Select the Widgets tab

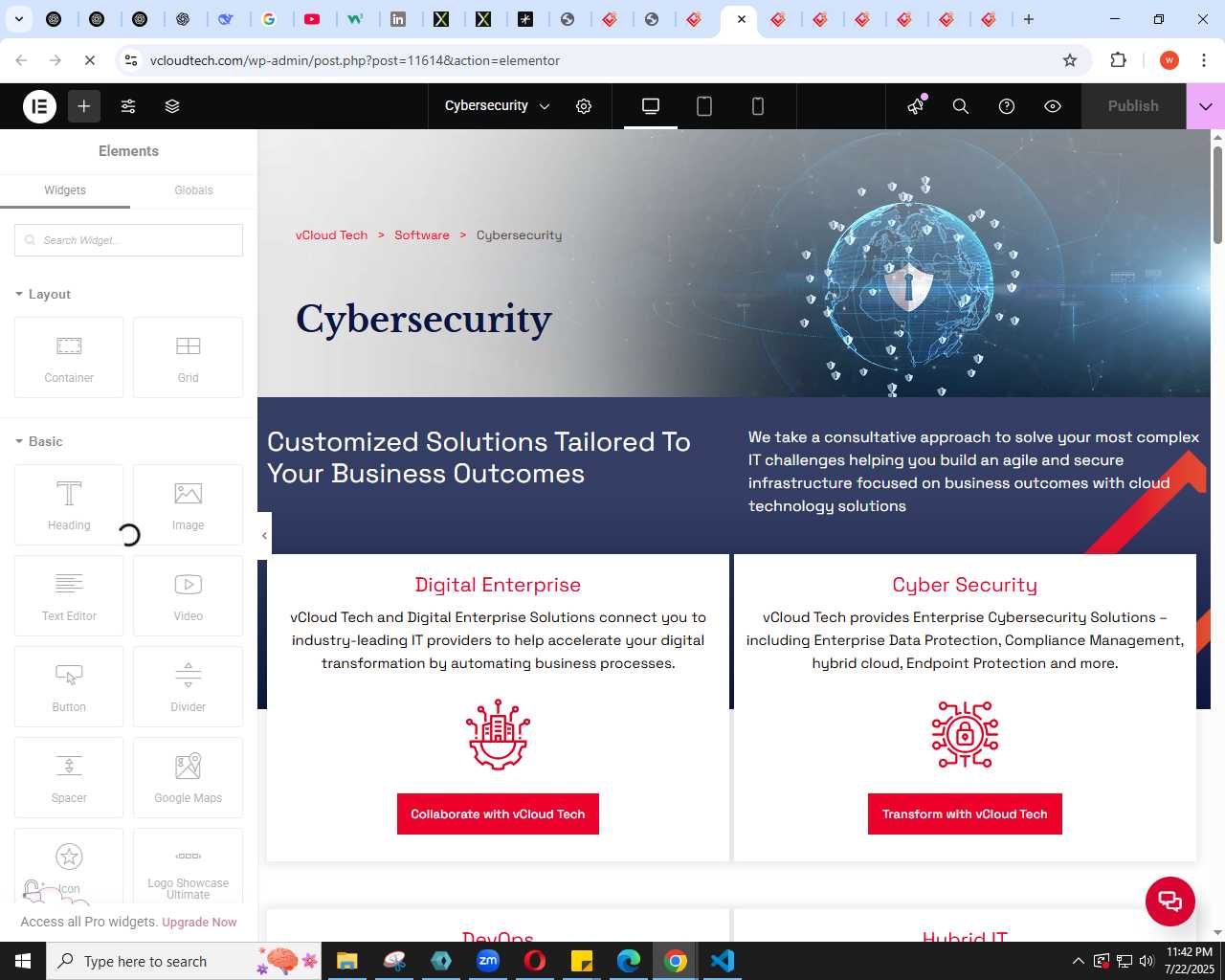(x=65, y=190)
